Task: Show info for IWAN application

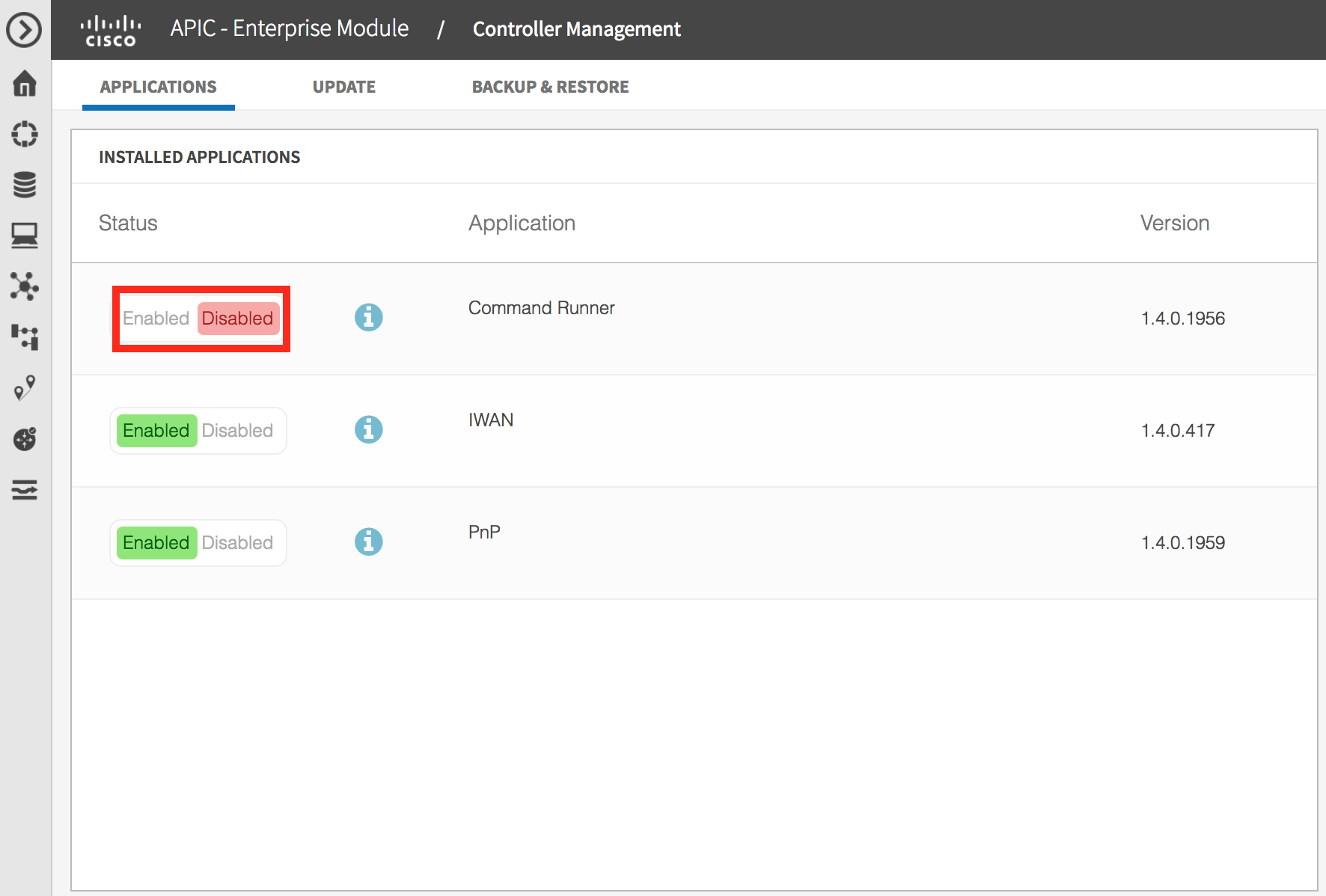Action: click(368, 429)
